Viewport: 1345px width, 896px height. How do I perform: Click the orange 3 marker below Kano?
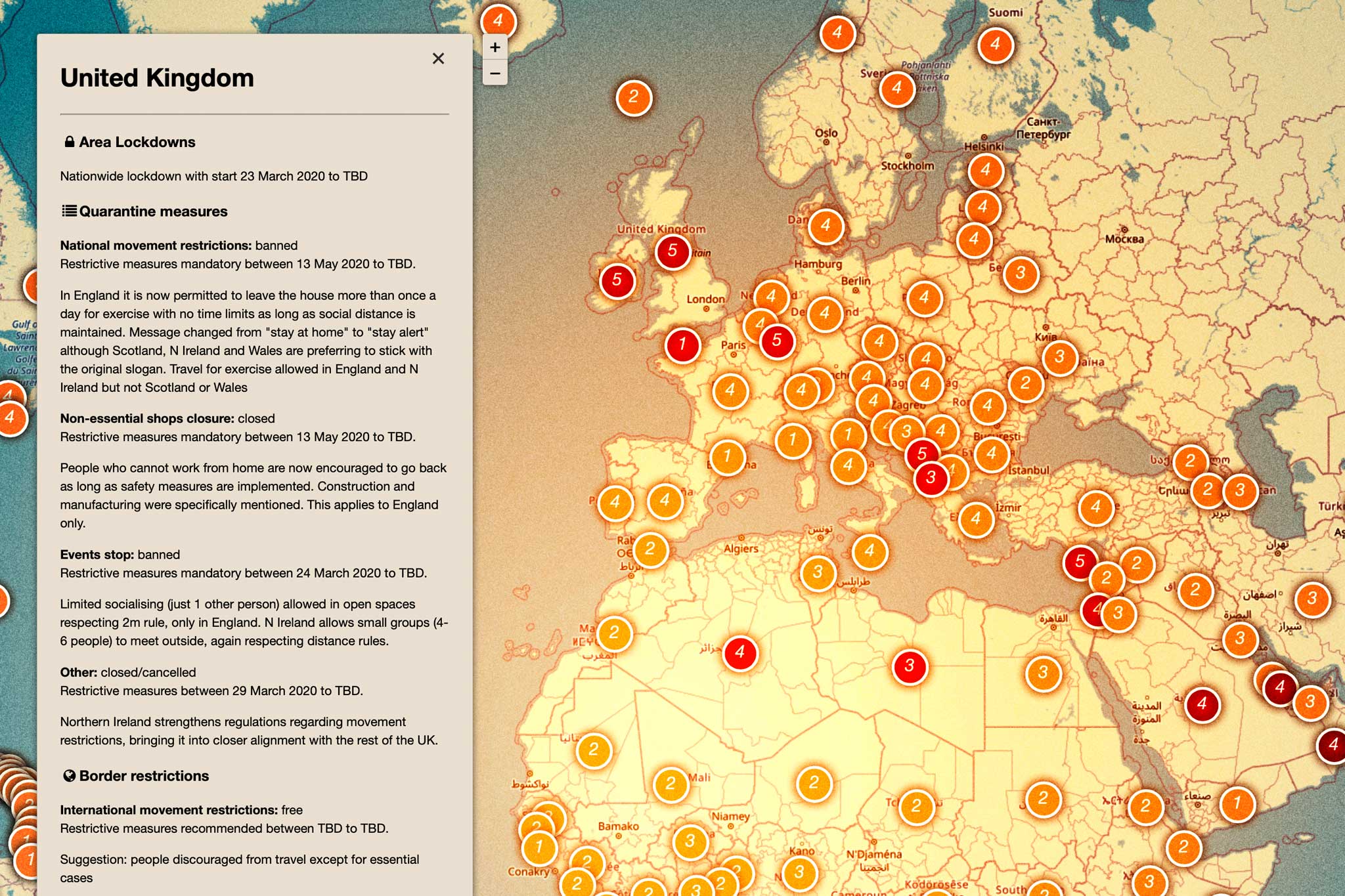799,872
